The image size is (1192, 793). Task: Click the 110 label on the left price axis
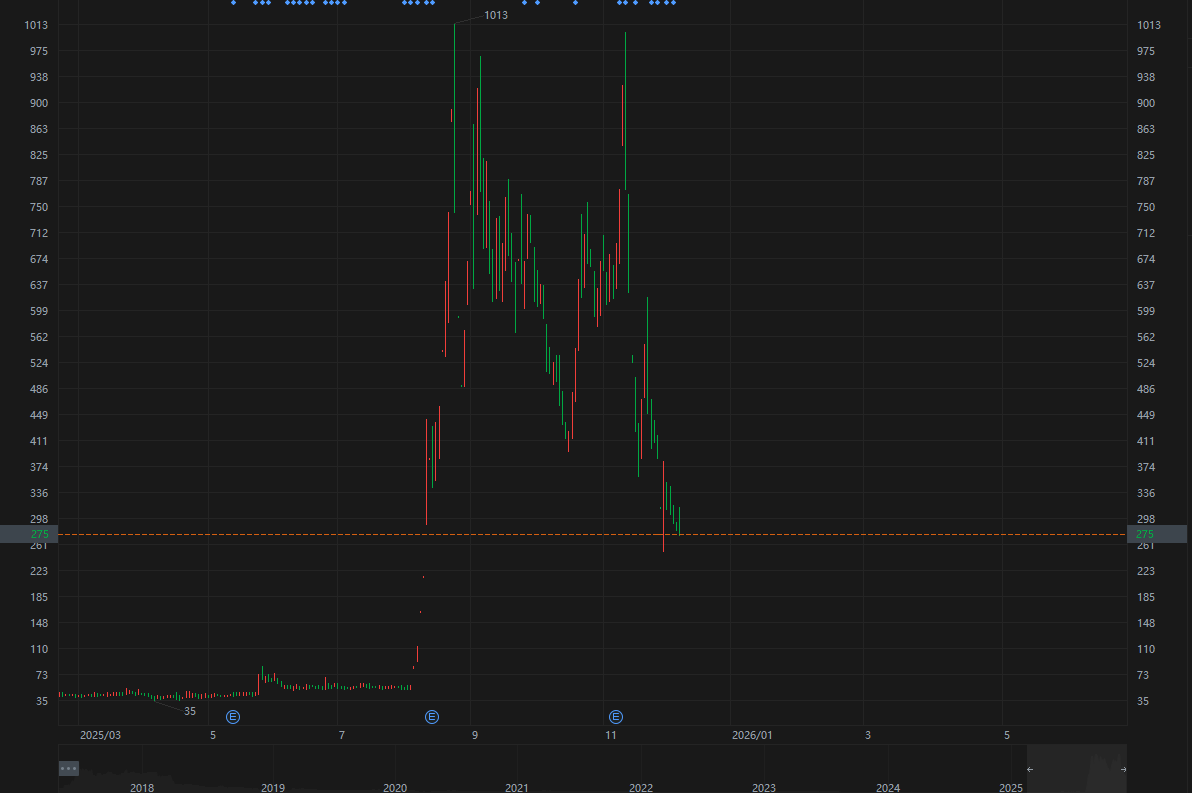39,649
